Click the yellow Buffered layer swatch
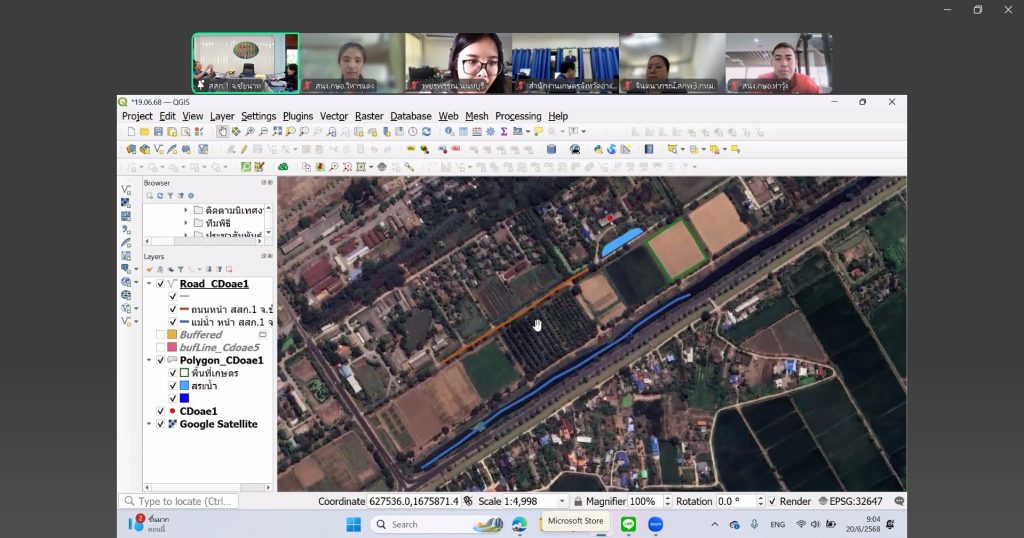1024x538 pixels. coord(172,334)
